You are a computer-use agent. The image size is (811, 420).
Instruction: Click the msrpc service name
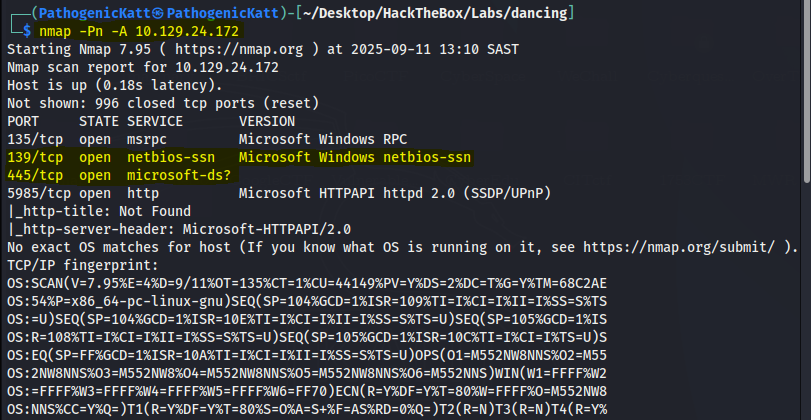click(148, 137)
